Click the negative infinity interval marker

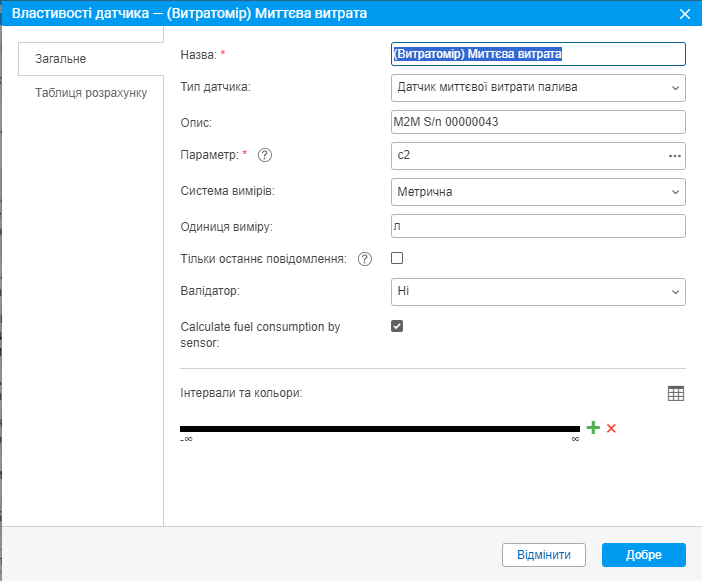(x=186, y=439)
